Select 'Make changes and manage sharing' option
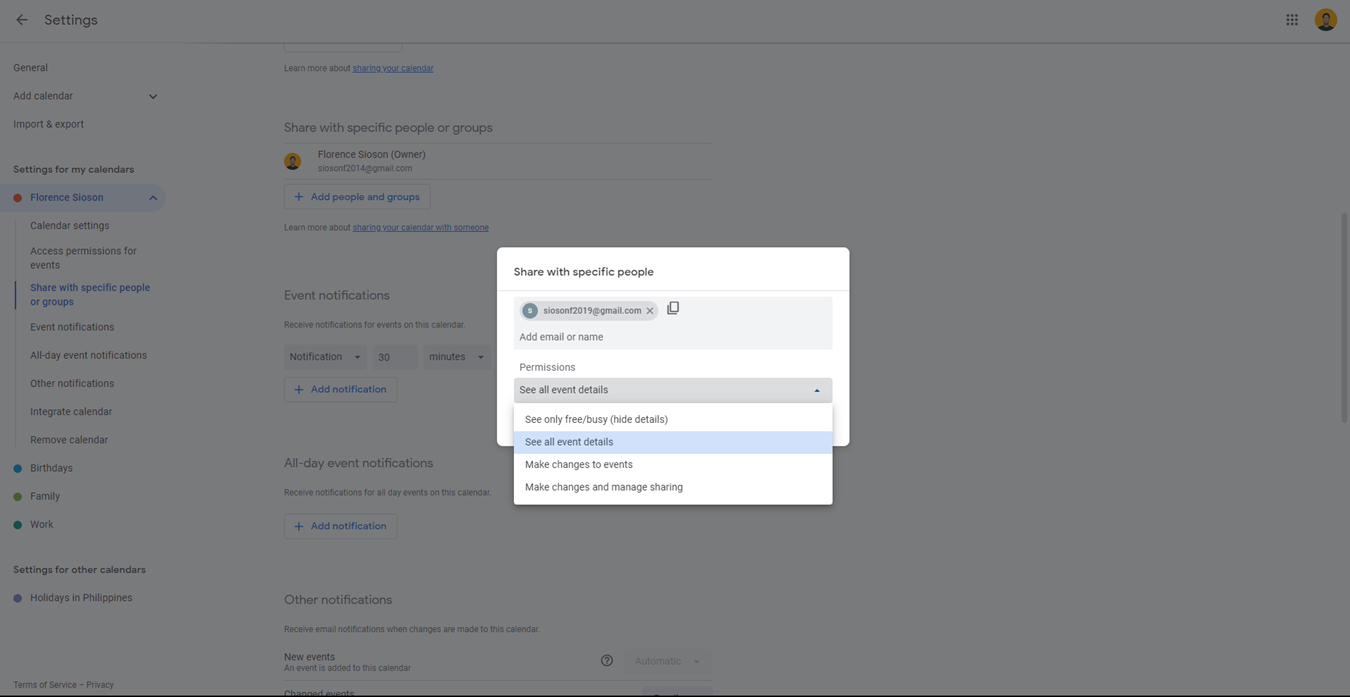1350x697 pixels. pos(604,488)
